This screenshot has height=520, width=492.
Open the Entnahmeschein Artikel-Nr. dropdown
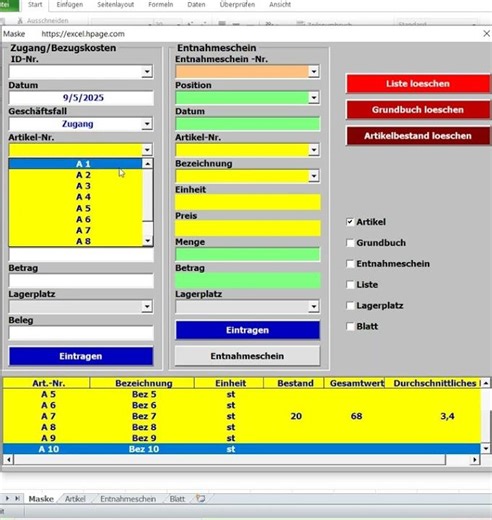pyautogui.click(x=313, y=150)
